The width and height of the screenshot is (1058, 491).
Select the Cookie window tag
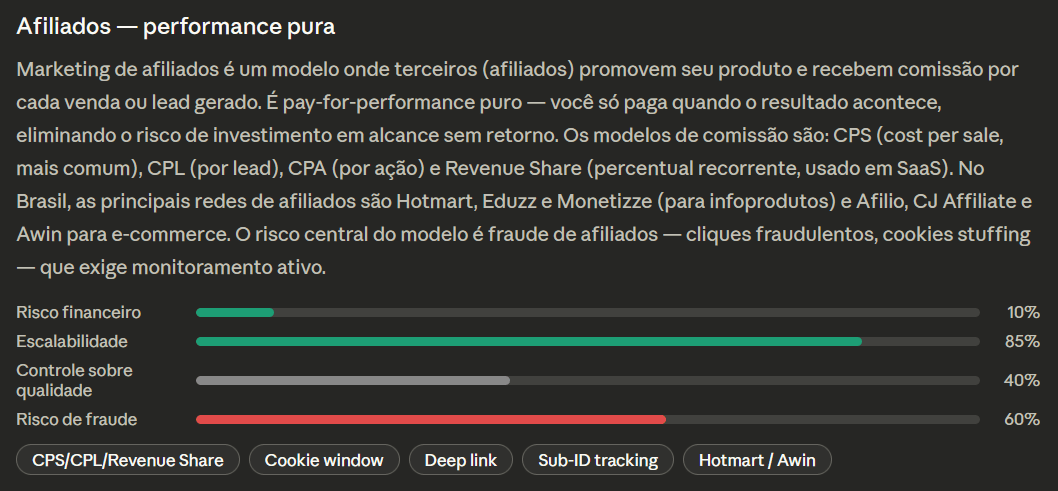point(324,460)
